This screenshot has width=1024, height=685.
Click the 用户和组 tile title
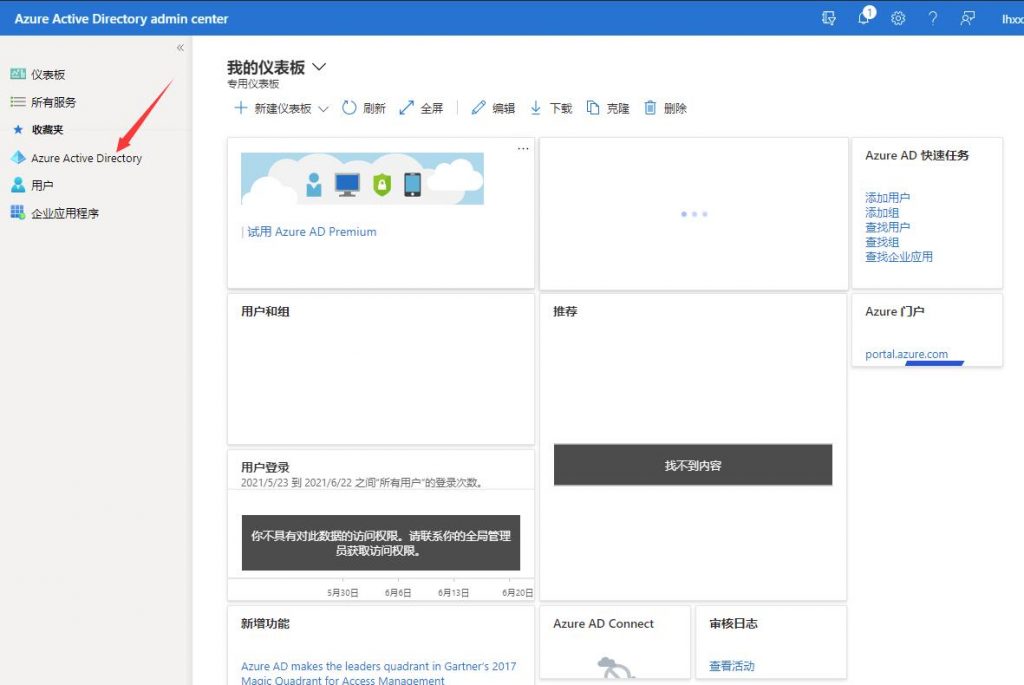265,311
